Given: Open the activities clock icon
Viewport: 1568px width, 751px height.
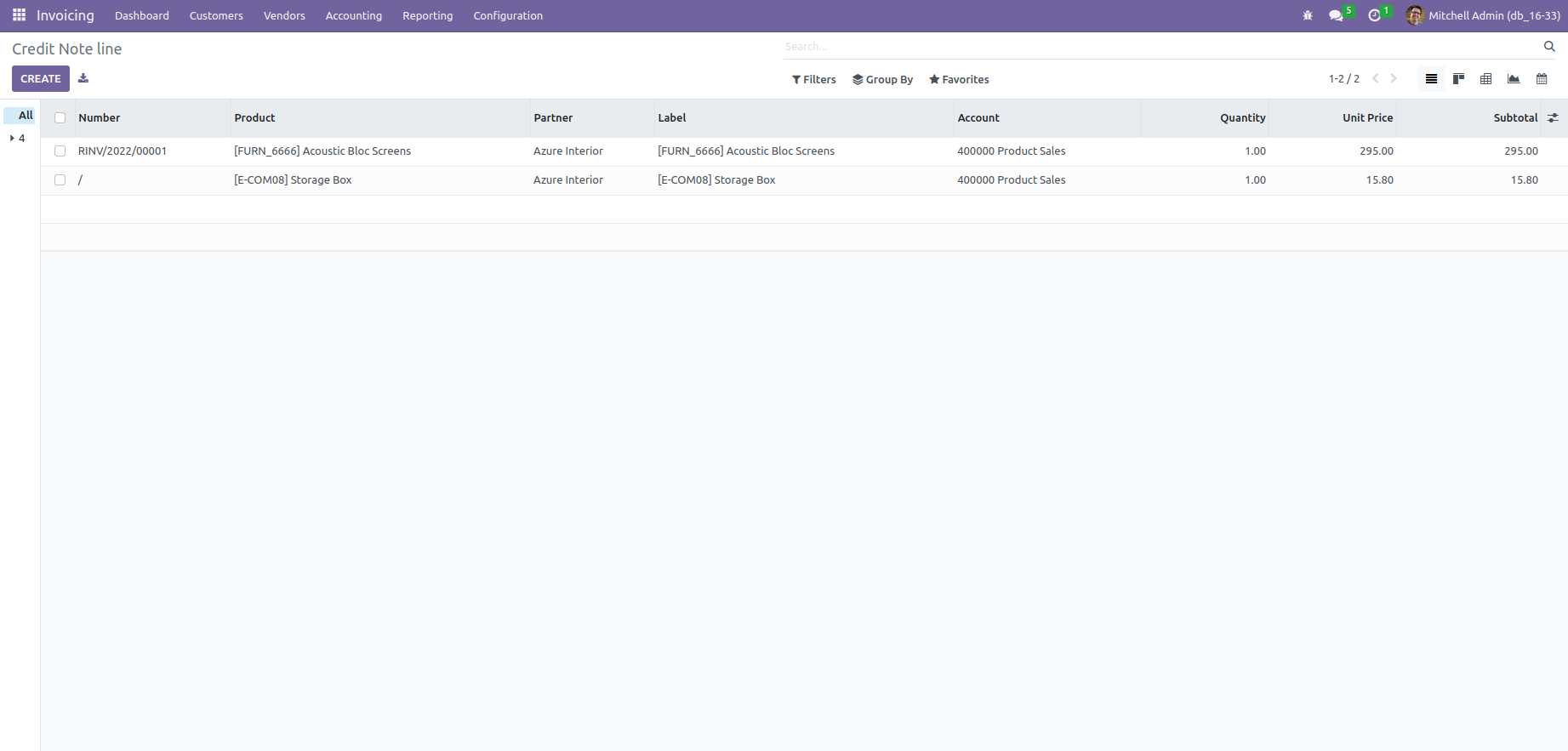Looking at the screenshot, I should (x=1374, y=15).
